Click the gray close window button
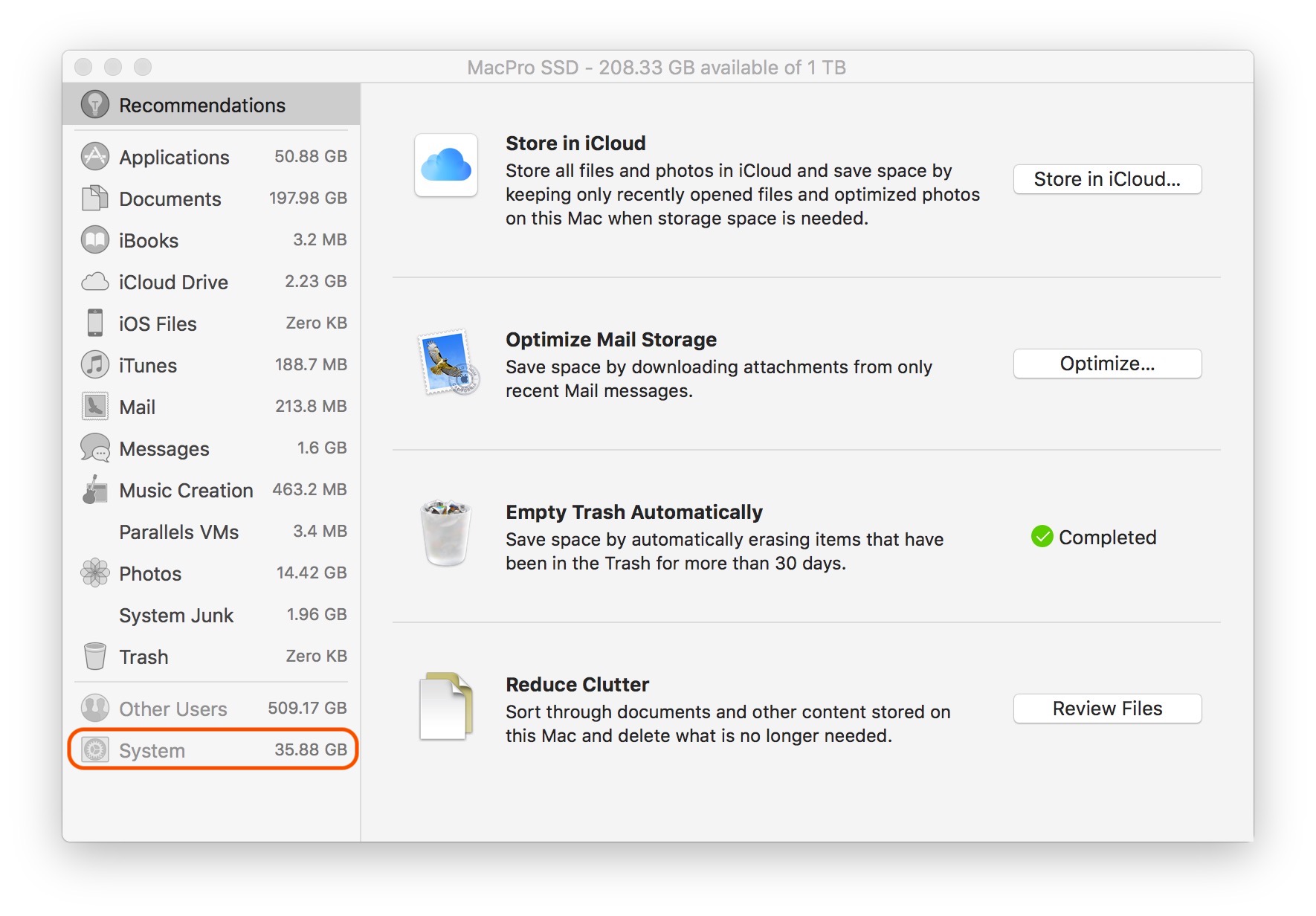 pyautogui.click(x=83, y=67)
